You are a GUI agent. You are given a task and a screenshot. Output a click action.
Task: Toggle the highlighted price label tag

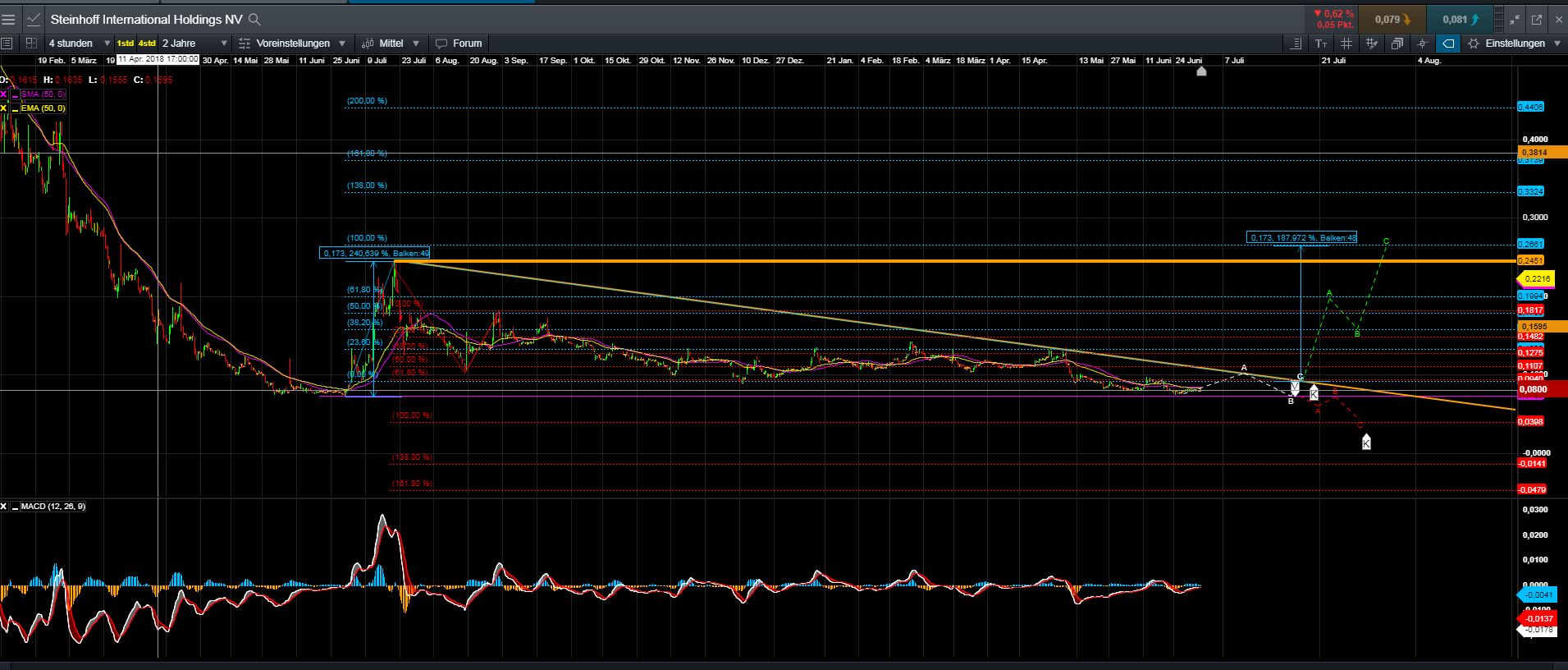[1449, 44]
